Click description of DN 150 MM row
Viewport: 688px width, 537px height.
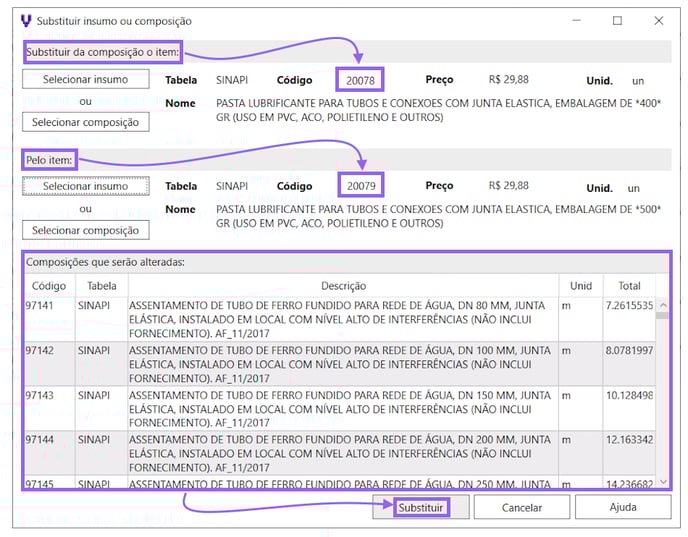[340, 409]
